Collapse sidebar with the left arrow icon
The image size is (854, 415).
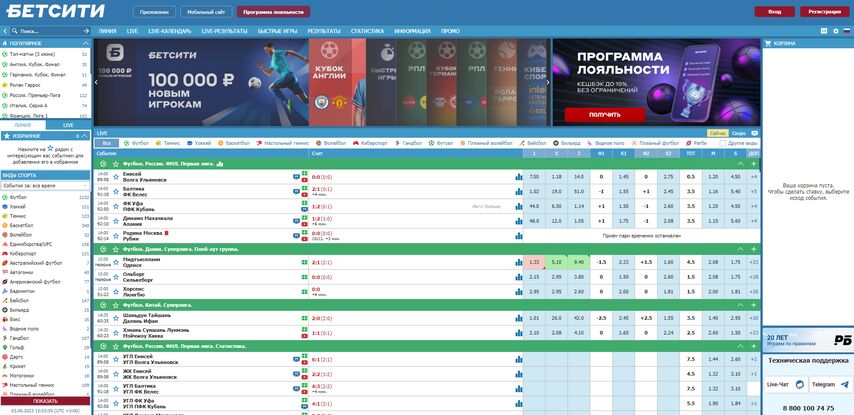click(x=4, y=31)
